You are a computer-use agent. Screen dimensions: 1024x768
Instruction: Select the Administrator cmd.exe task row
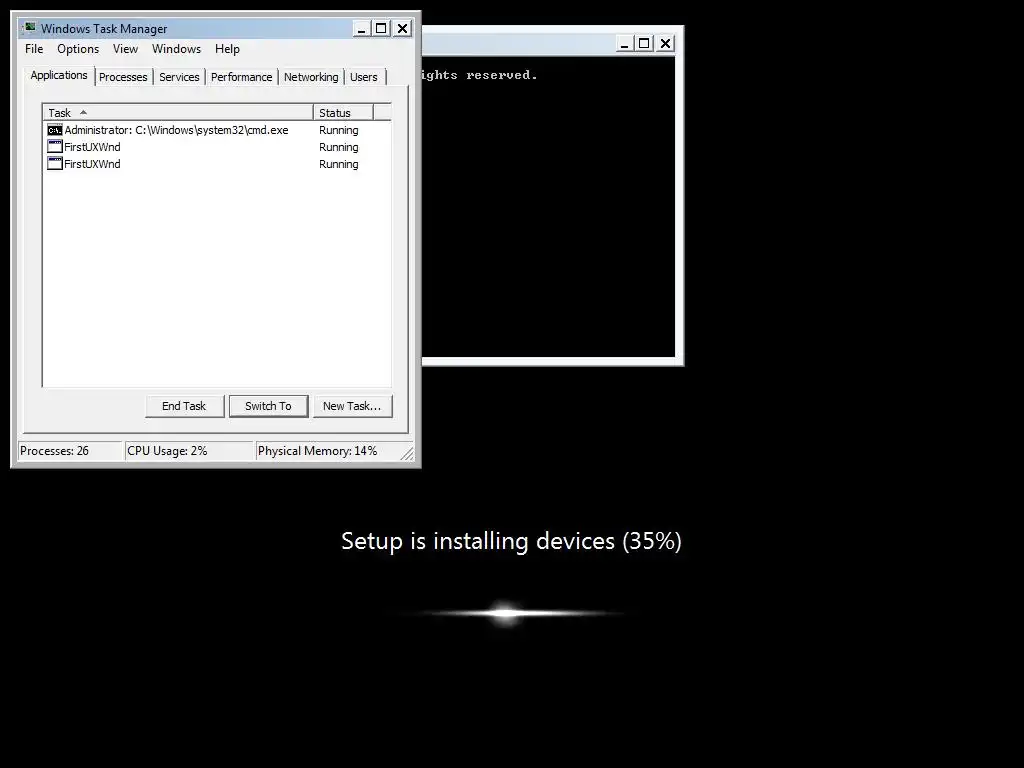click(217, 130)
